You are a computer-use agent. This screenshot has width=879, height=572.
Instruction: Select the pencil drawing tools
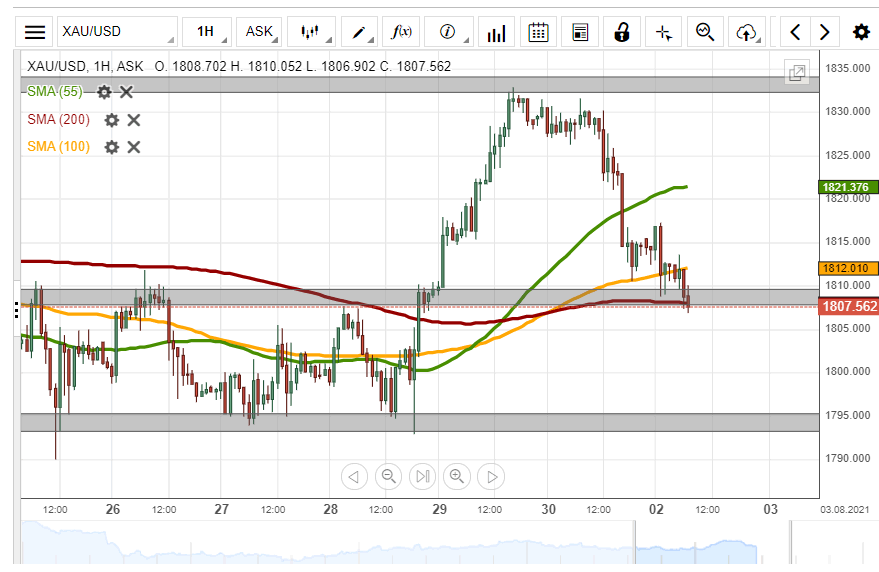click(x=358, y=32)
